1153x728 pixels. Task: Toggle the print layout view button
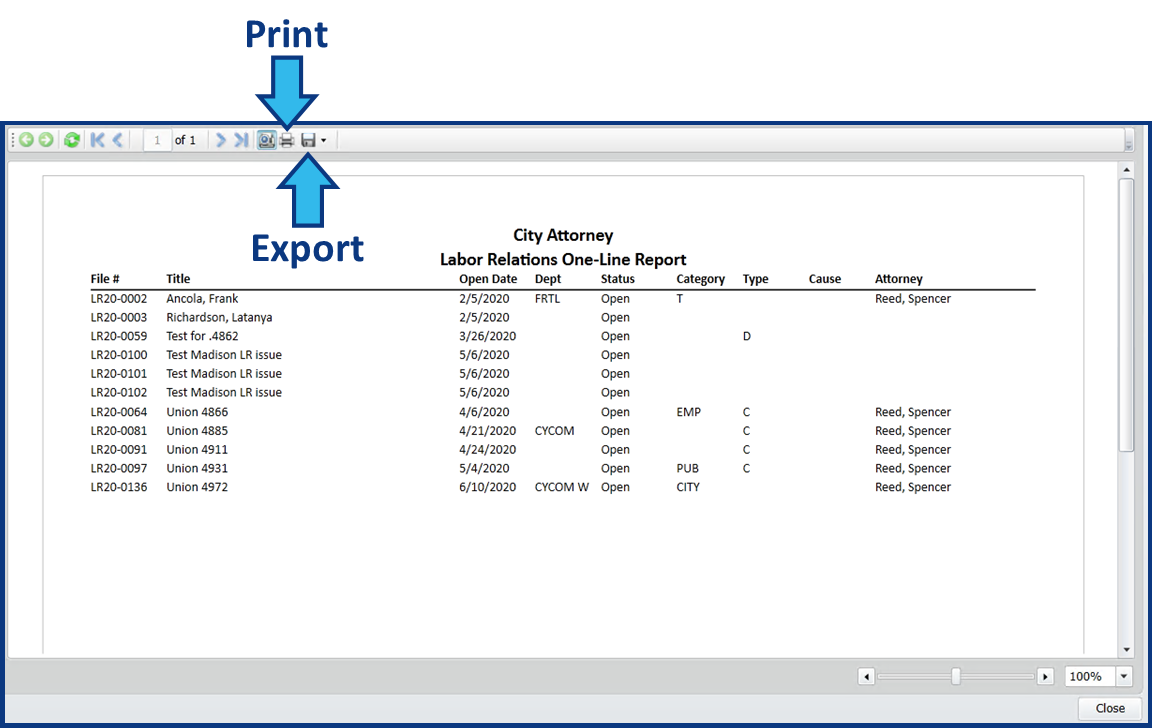(x=266, y=140)
